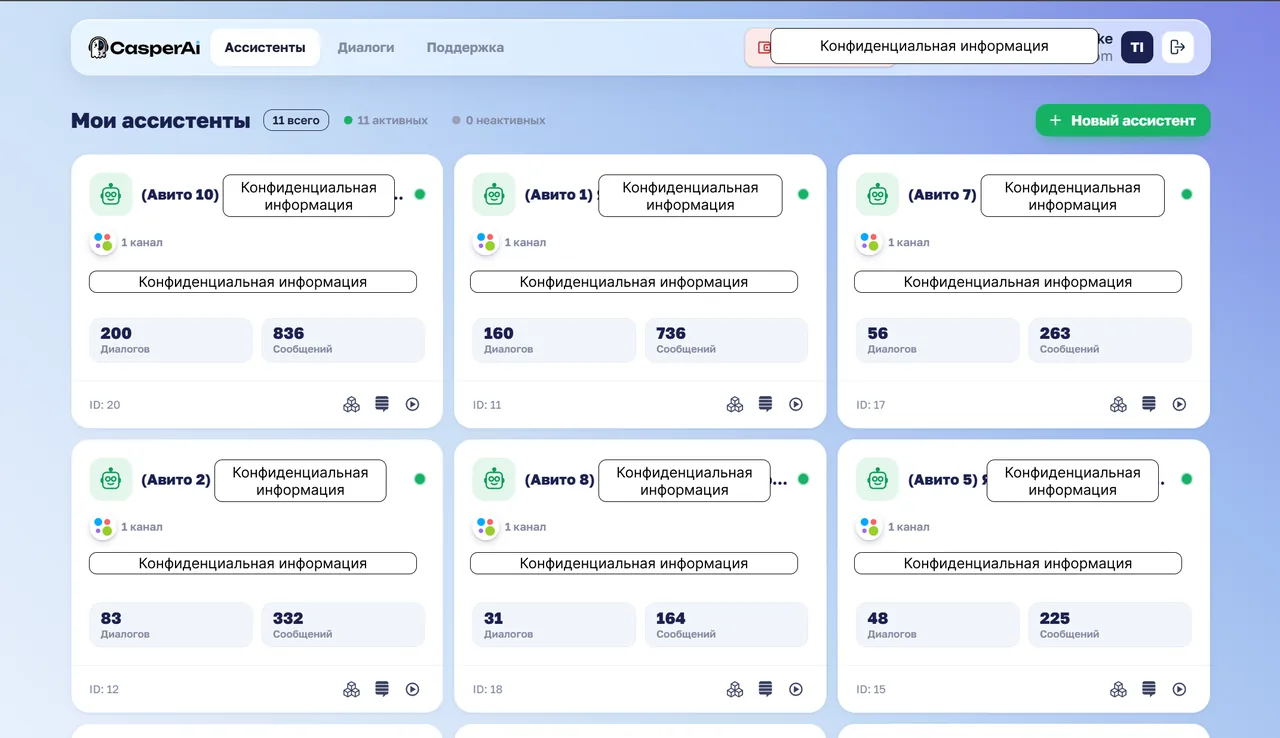
Task: Open the cubes icon on assistant ID 11
Action: (735, 404)
